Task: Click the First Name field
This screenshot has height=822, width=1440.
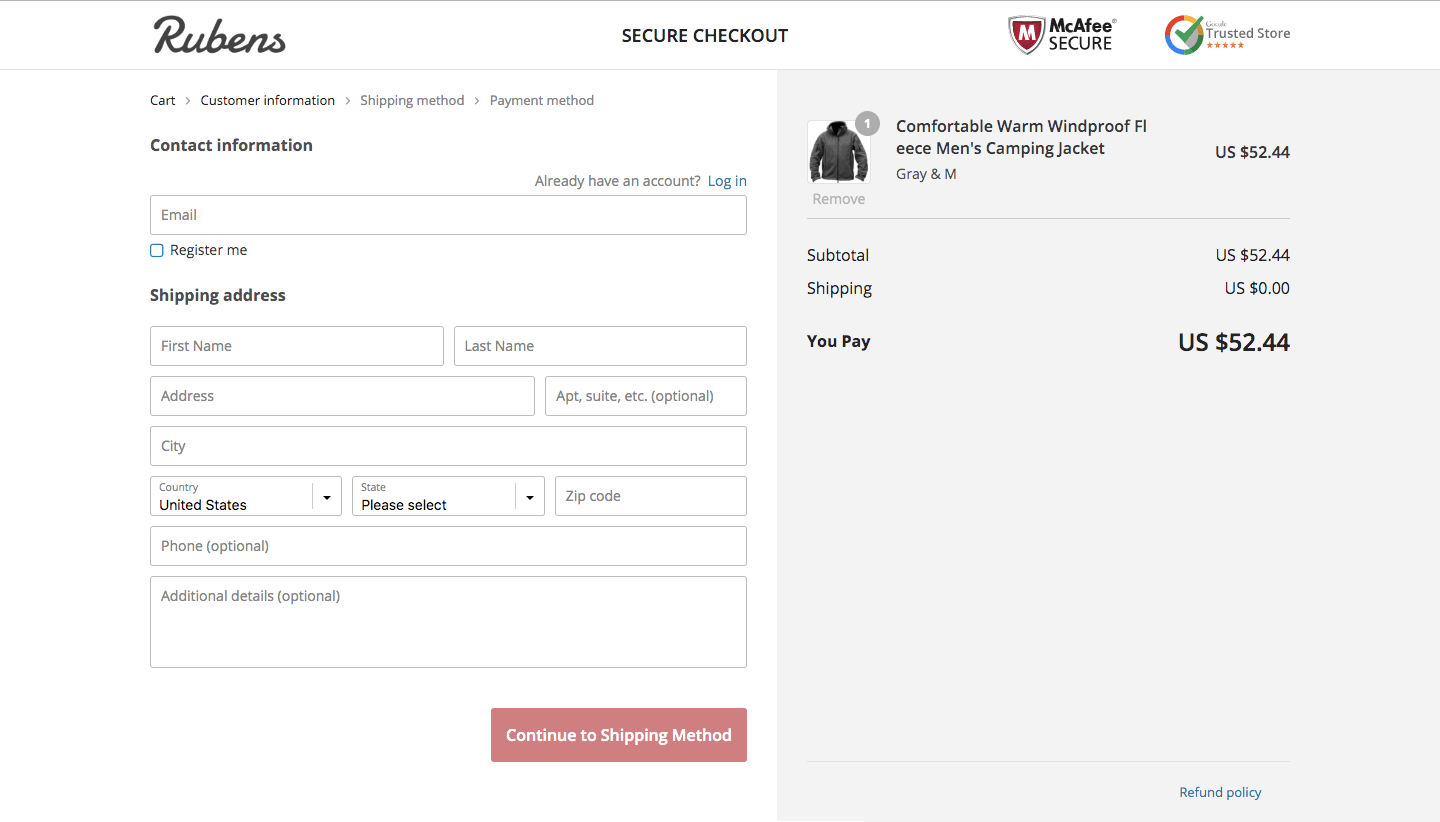Action: point(297,346)
